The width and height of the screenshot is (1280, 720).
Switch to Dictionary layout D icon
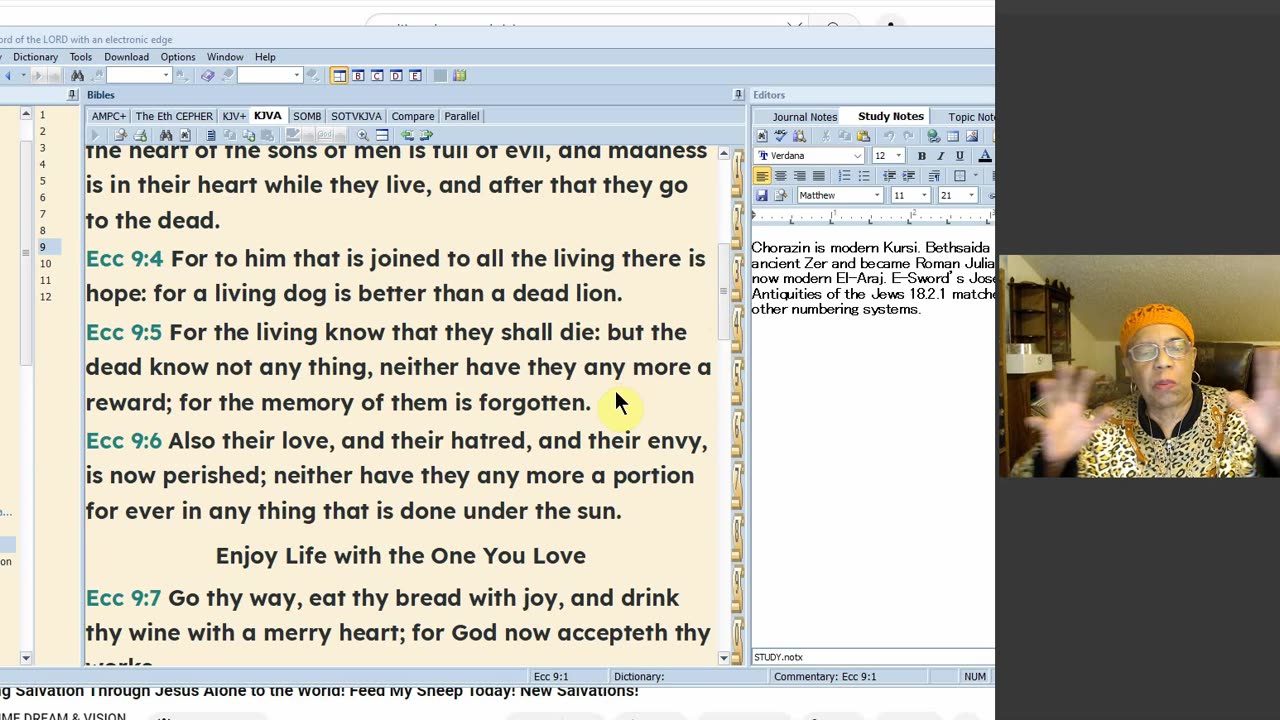pos(396,76)
